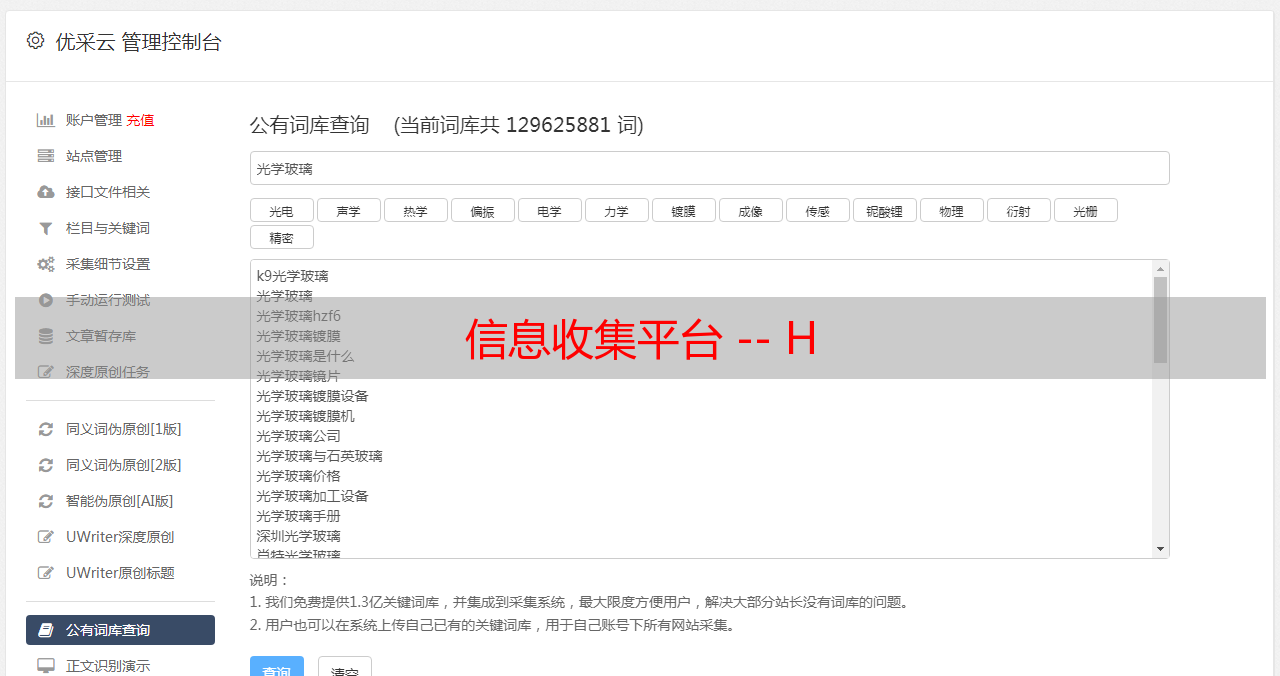Open 智能伪原创[AI版] in the sidebar
Screen dimensions: 1280x676
tap(120, 501)
